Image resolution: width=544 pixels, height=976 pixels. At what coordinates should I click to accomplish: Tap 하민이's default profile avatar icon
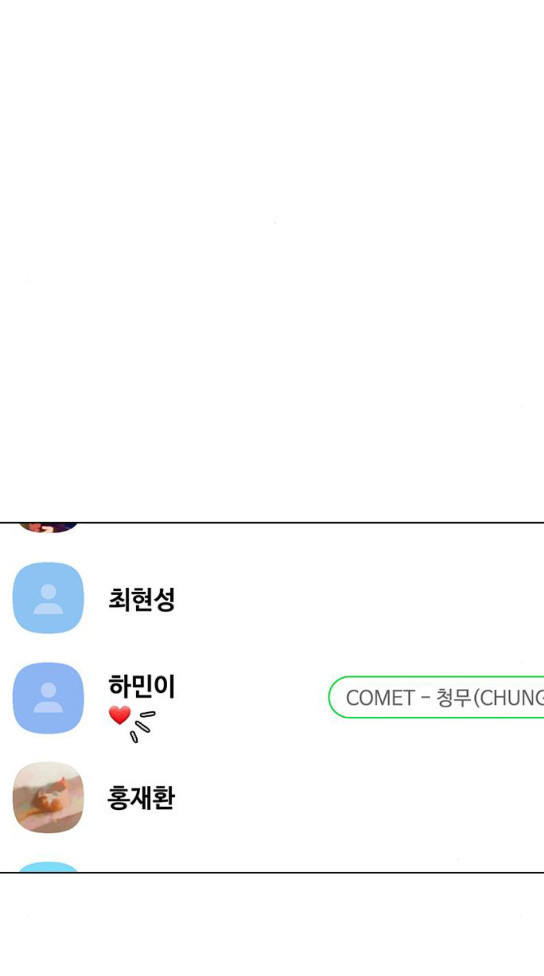[48, 698]
